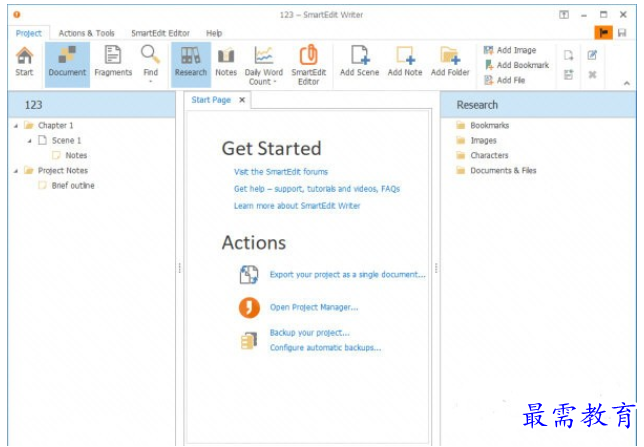Open the Bookmarks research folder
This screenshot has height=447, width=644.
point(490,125)
